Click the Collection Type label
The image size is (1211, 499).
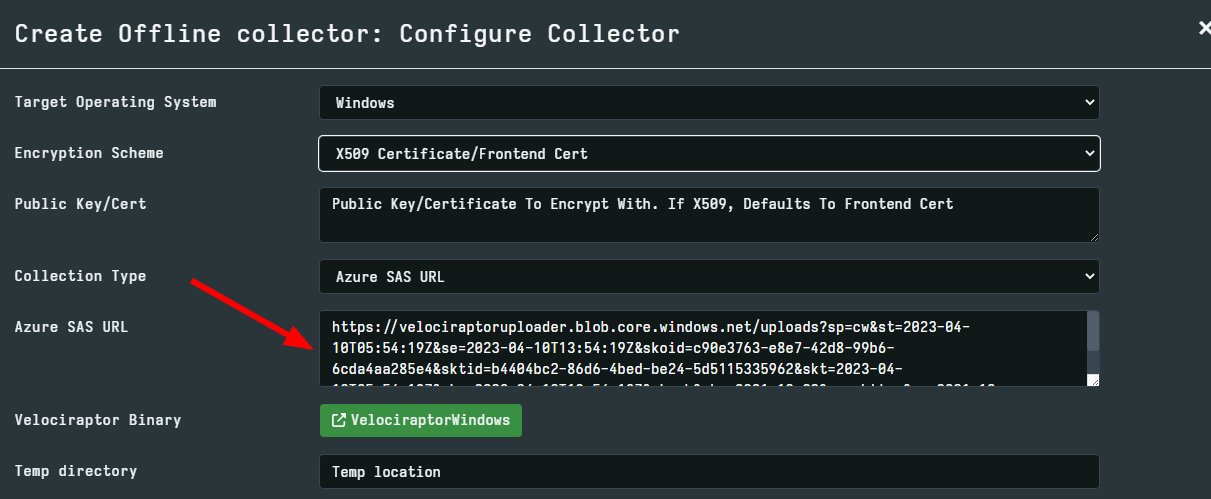click(80, 276)
